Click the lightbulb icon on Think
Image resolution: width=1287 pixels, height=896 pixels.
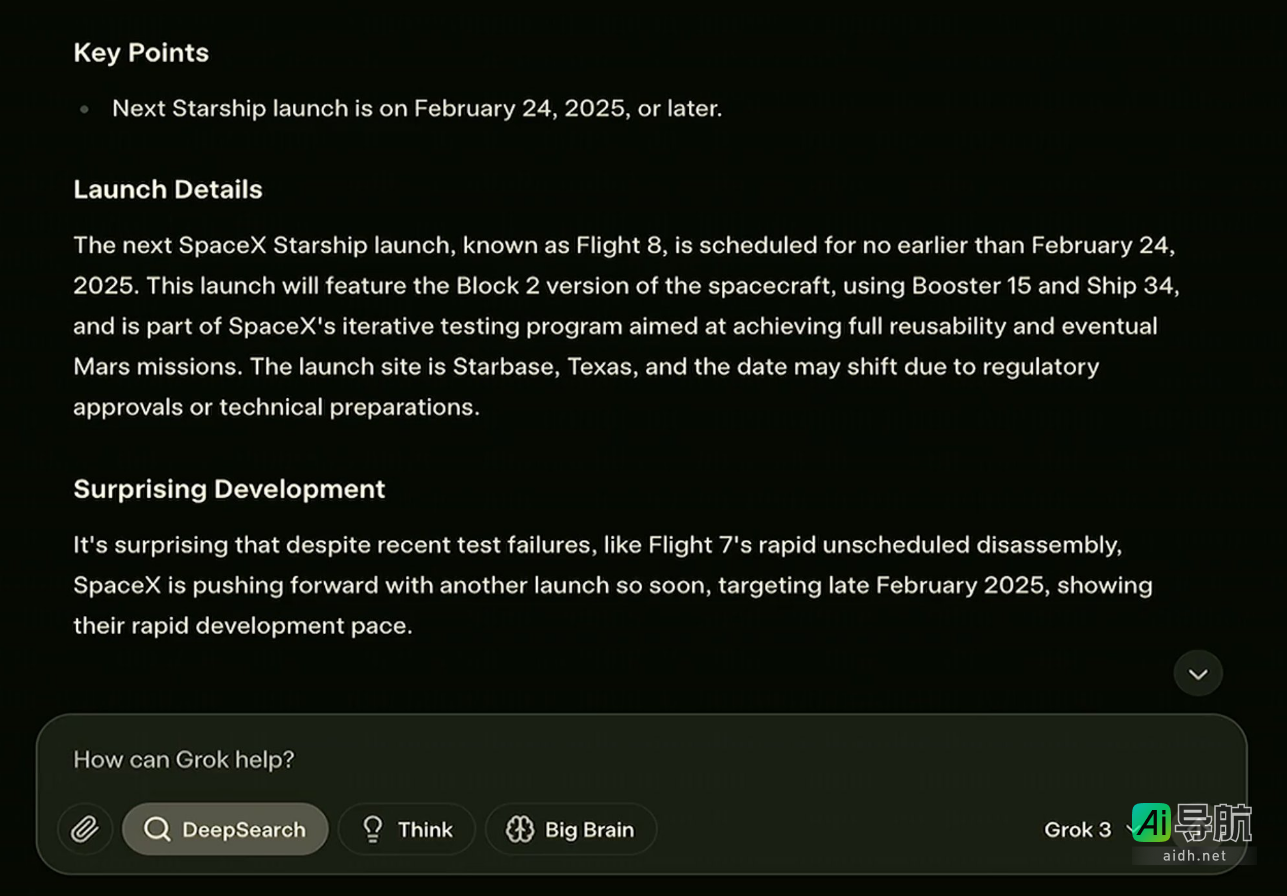[373, 829]
